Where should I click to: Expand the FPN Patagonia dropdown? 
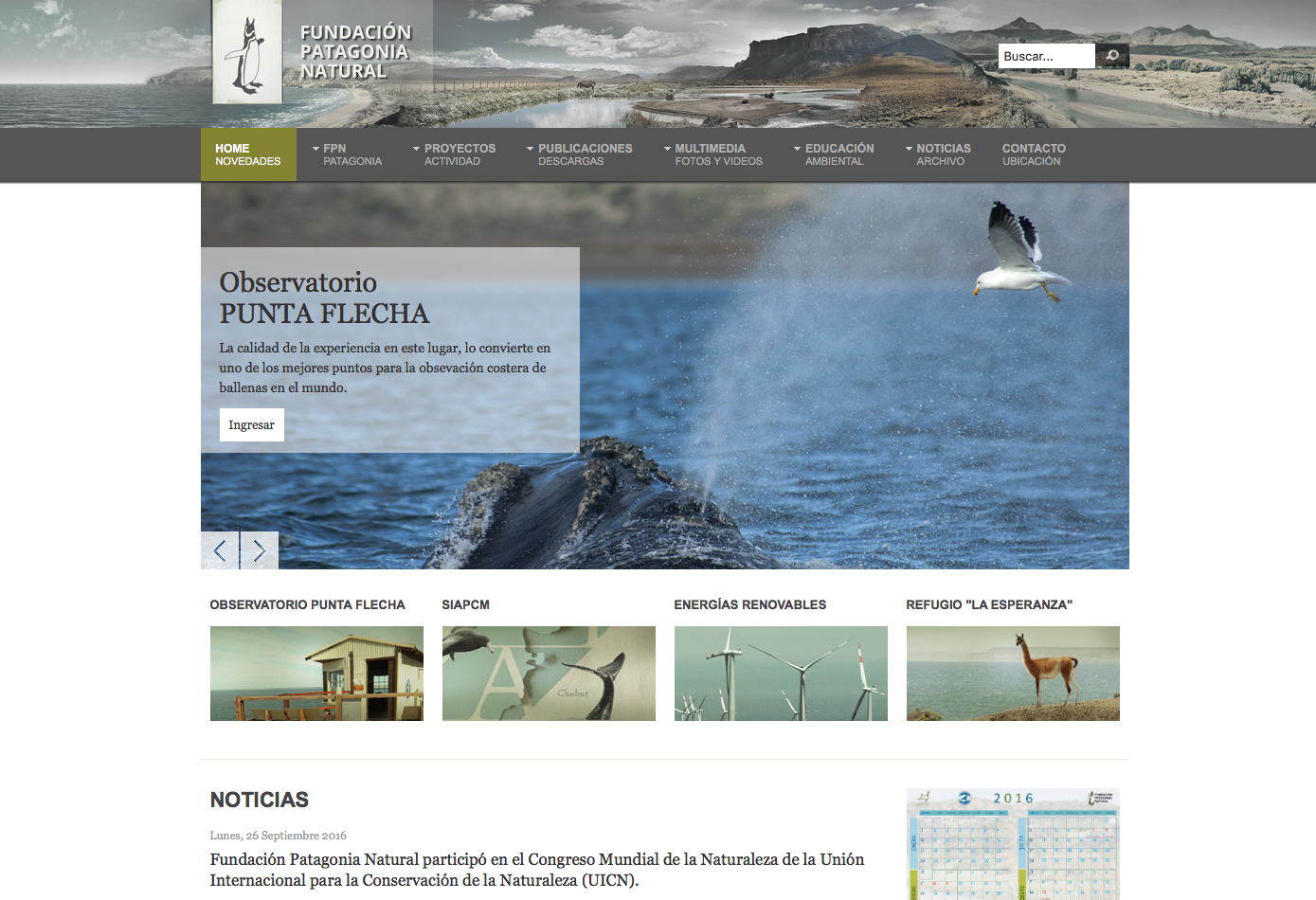pos(347,154)
